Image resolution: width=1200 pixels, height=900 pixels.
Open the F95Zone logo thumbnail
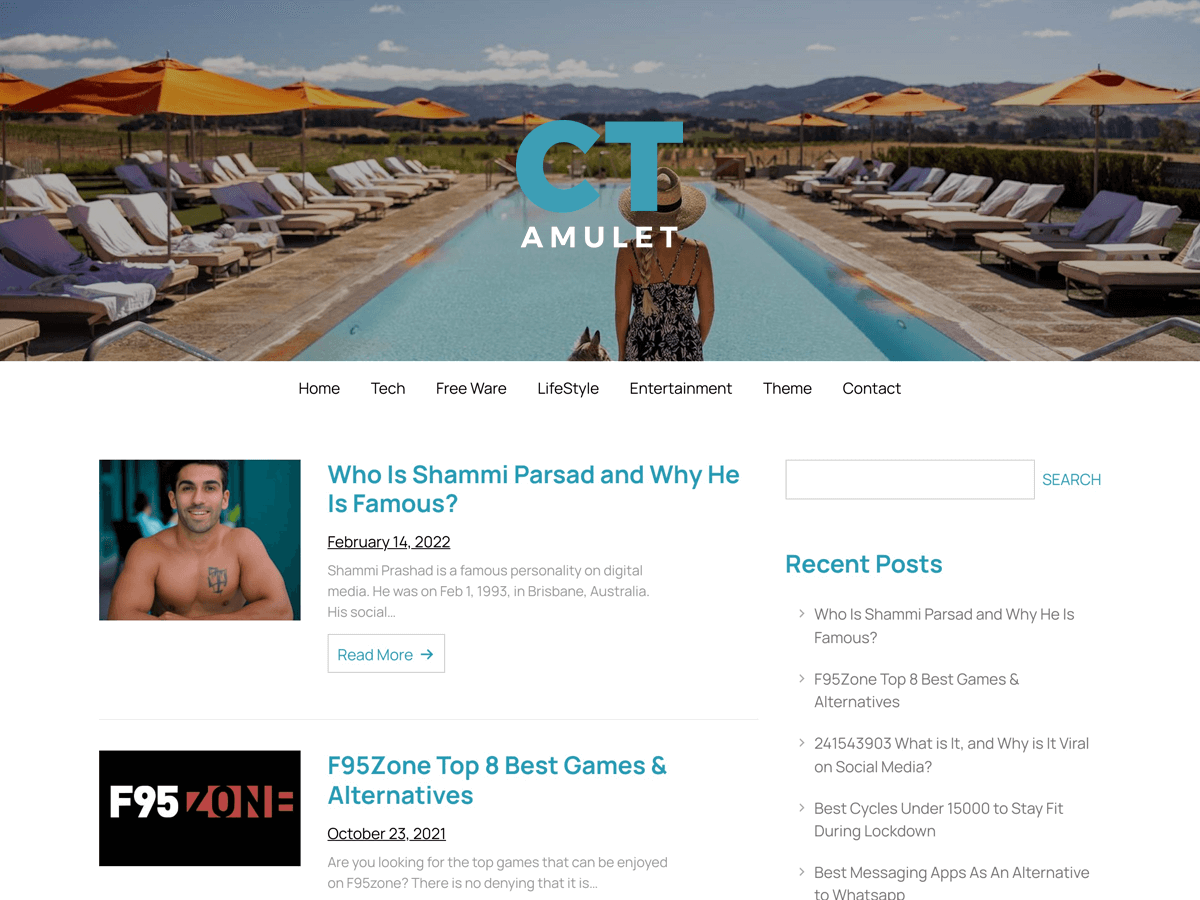tap(200, 808)
